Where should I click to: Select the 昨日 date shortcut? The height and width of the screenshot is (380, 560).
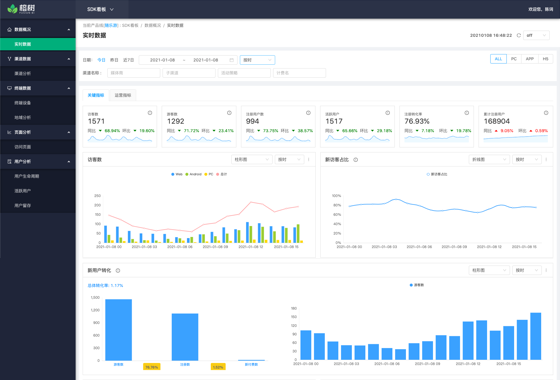click(x=114, y=60)
